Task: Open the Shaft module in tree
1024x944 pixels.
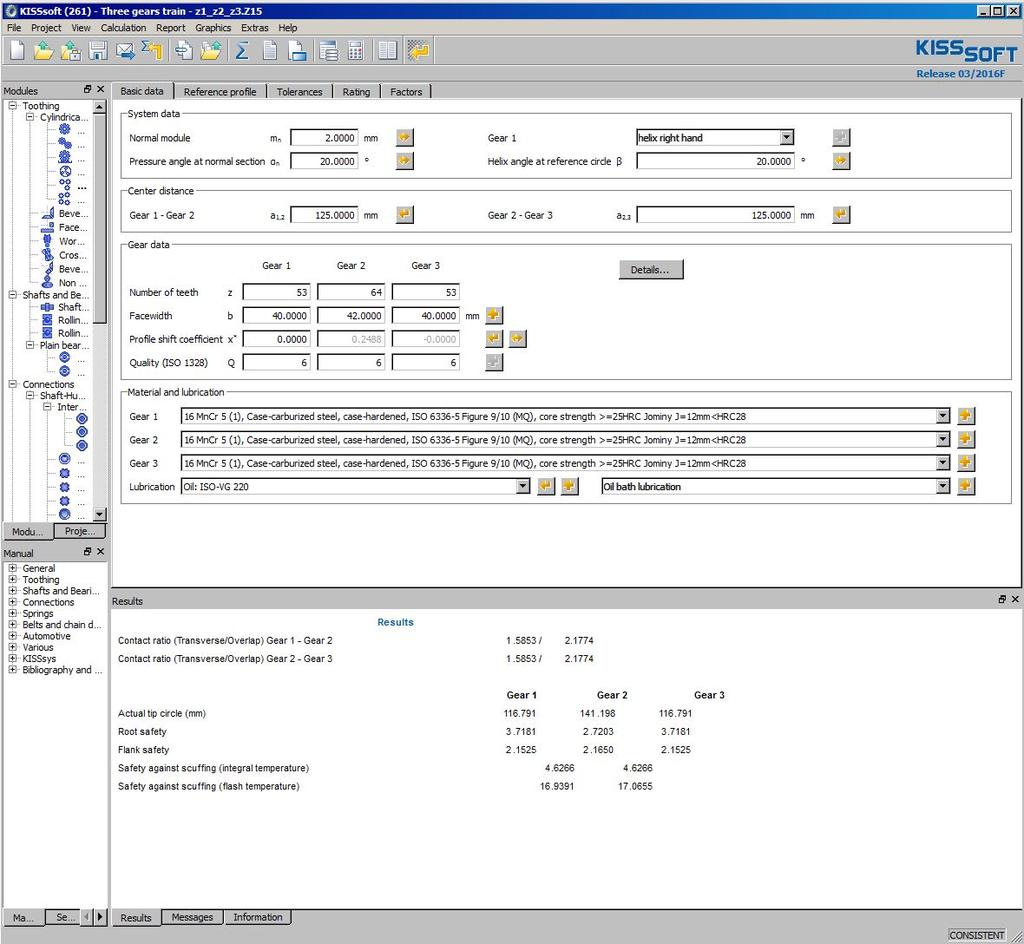Action: click(47, 307)
